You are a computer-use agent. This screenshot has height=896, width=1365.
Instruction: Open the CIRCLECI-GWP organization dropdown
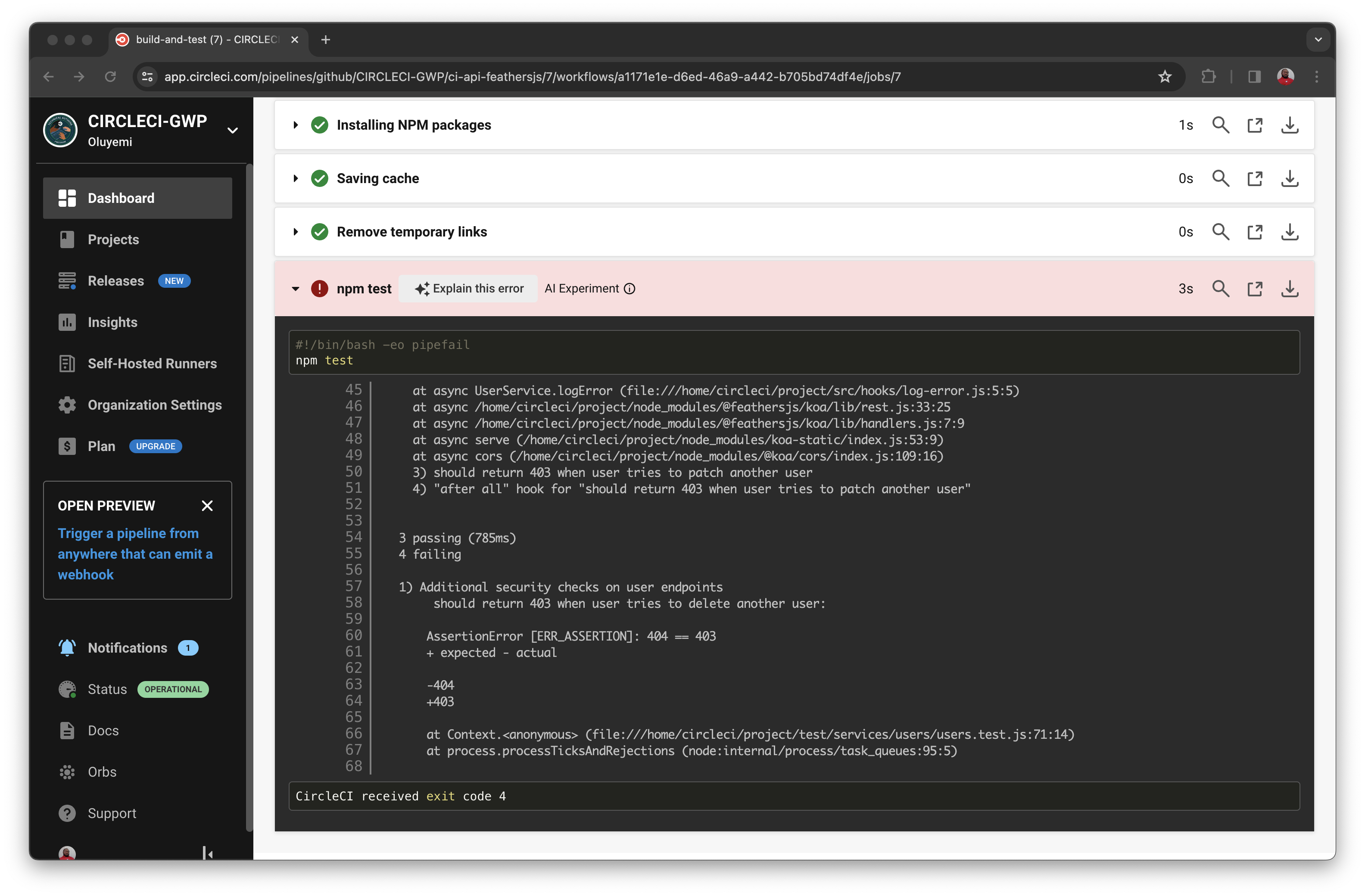[x=232, y=130]
